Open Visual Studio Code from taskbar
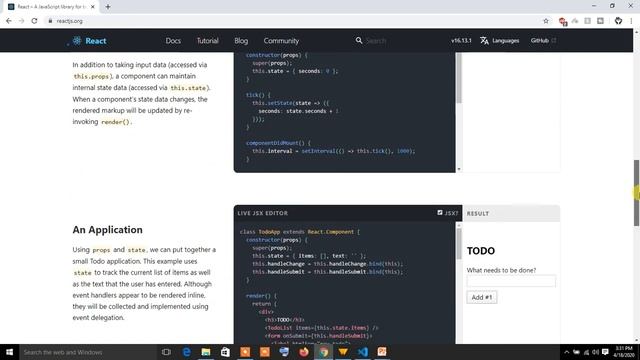The image size is (640, 360). [362, 352]
